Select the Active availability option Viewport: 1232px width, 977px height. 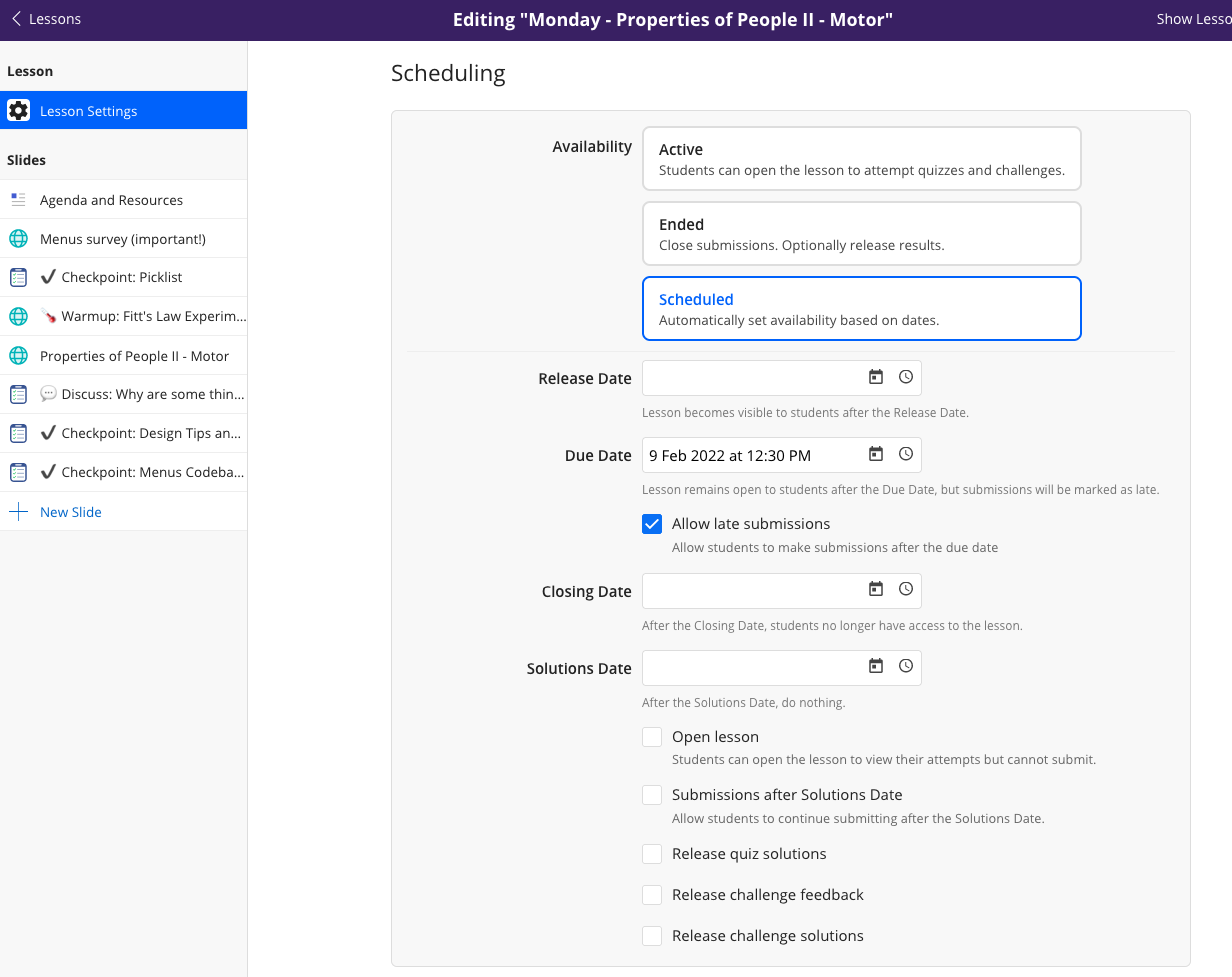861,158
